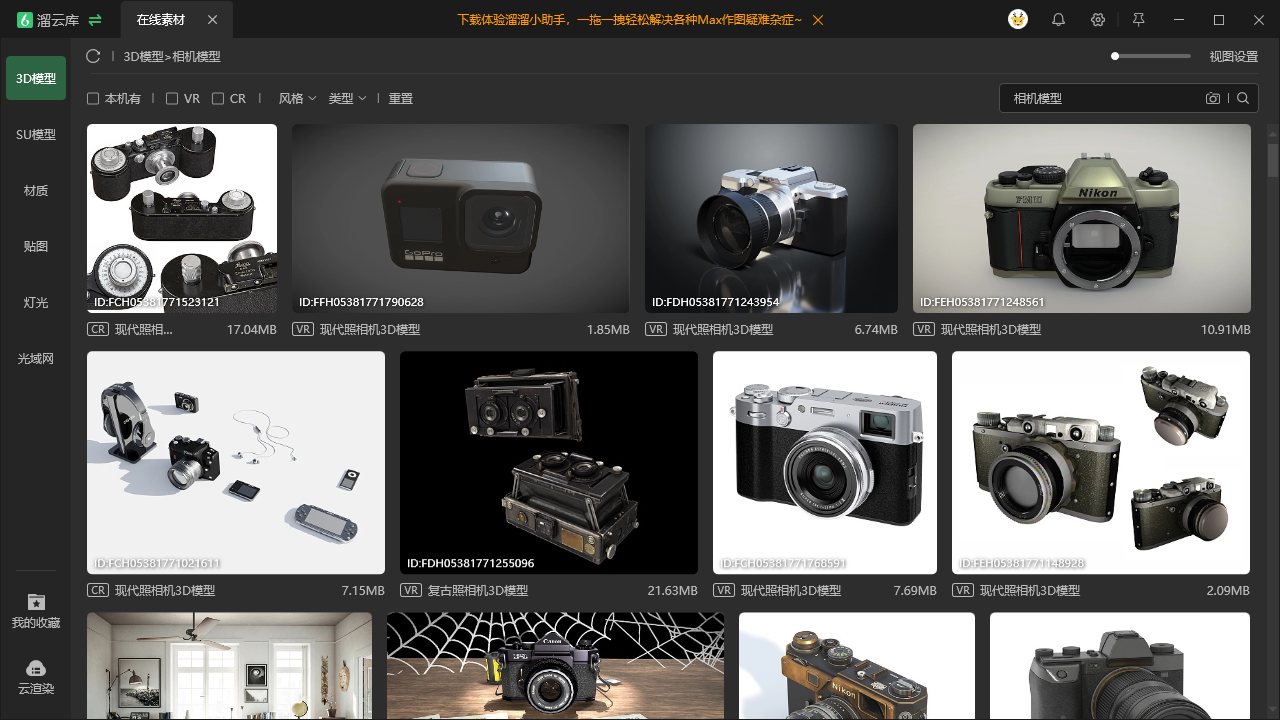Toggle the CR filter checkbox

218,99
